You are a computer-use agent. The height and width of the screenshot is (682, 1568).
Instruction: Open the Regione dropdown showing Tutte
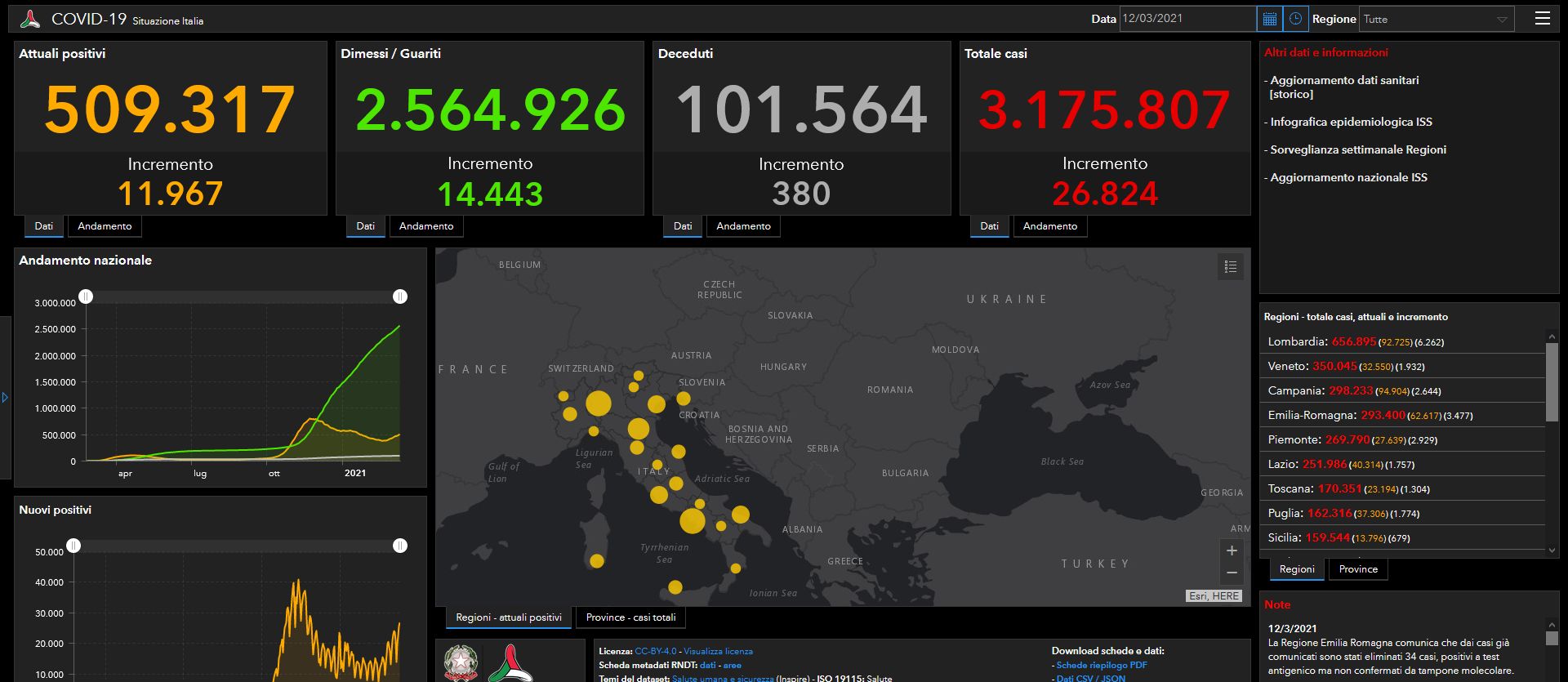(1437, 19)
